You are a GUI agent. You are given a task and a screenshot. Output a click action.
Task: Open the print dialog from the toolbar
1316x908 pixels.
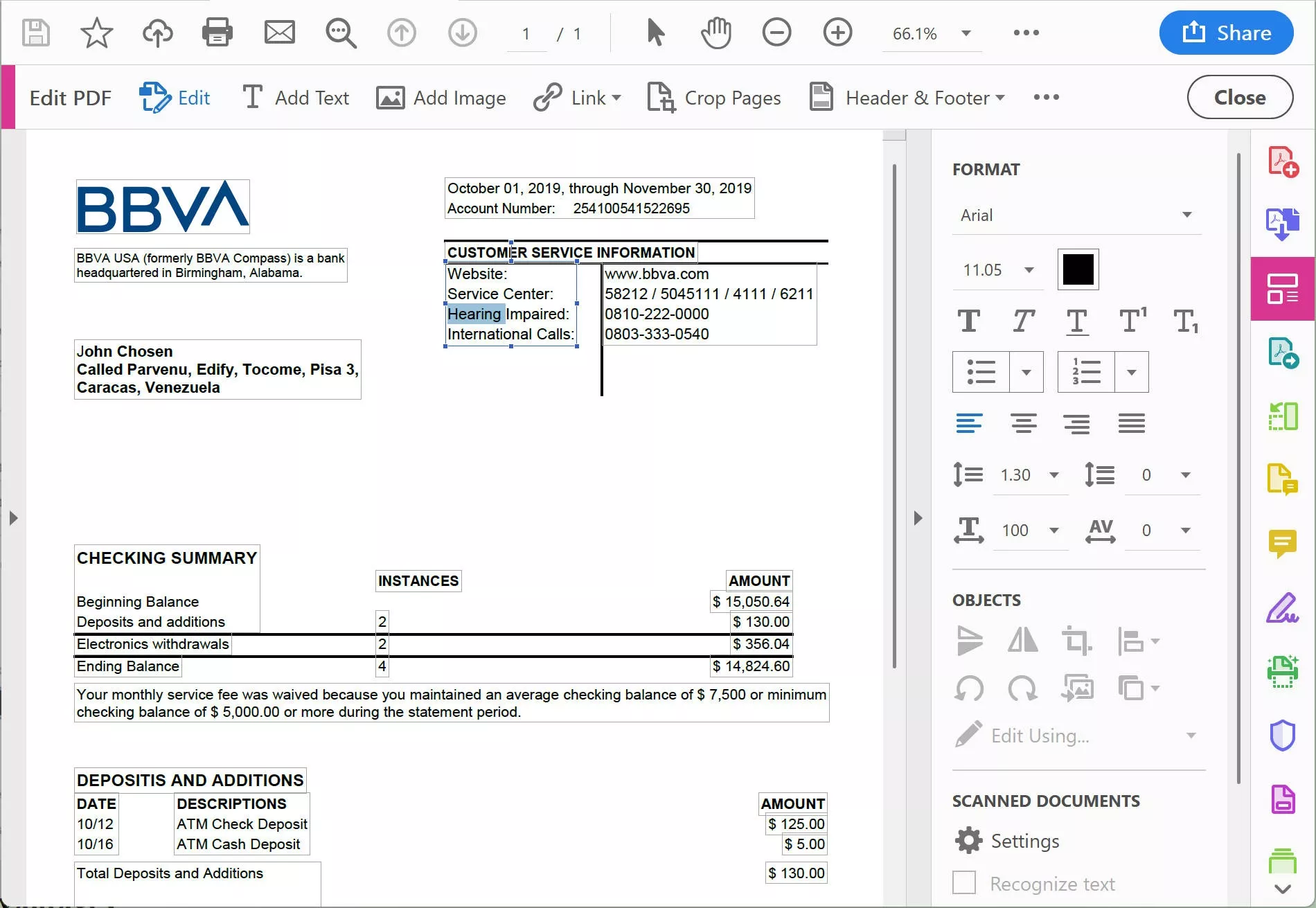tap(217, 32)
